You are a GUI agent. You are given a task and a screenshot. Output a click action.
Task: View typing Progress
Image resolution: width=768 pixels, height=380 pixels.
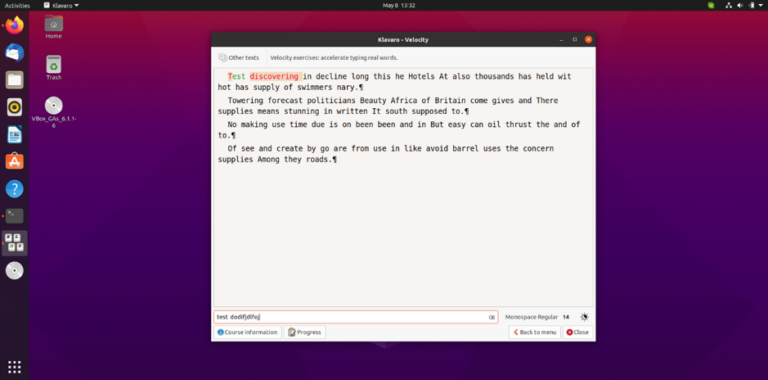(x=305, y=332)
